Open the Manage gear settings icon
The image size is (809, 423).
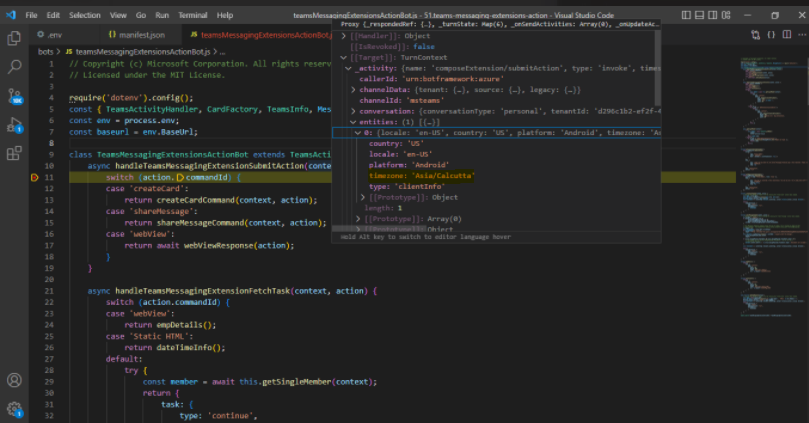click(x=14, y=410)
